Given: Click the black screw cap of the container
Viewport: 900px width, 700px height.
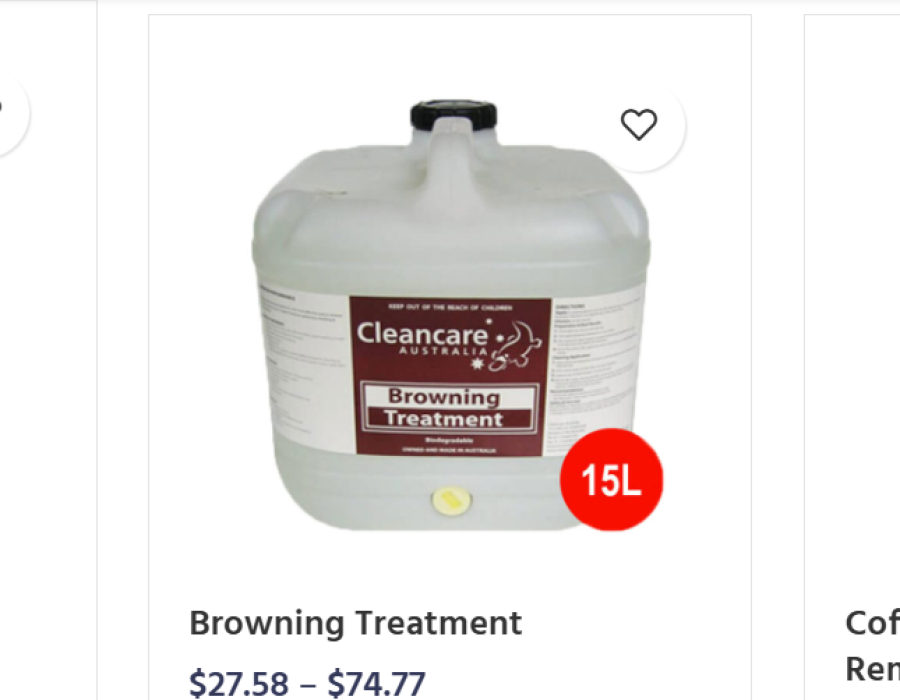Looking at the screenshot, I should coord(453,114).
